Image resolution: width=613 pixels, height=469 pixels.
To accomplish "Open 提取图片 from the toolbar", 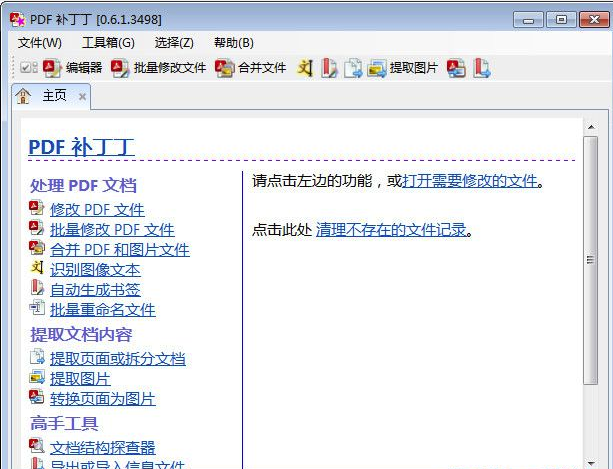I will [403, 68].
